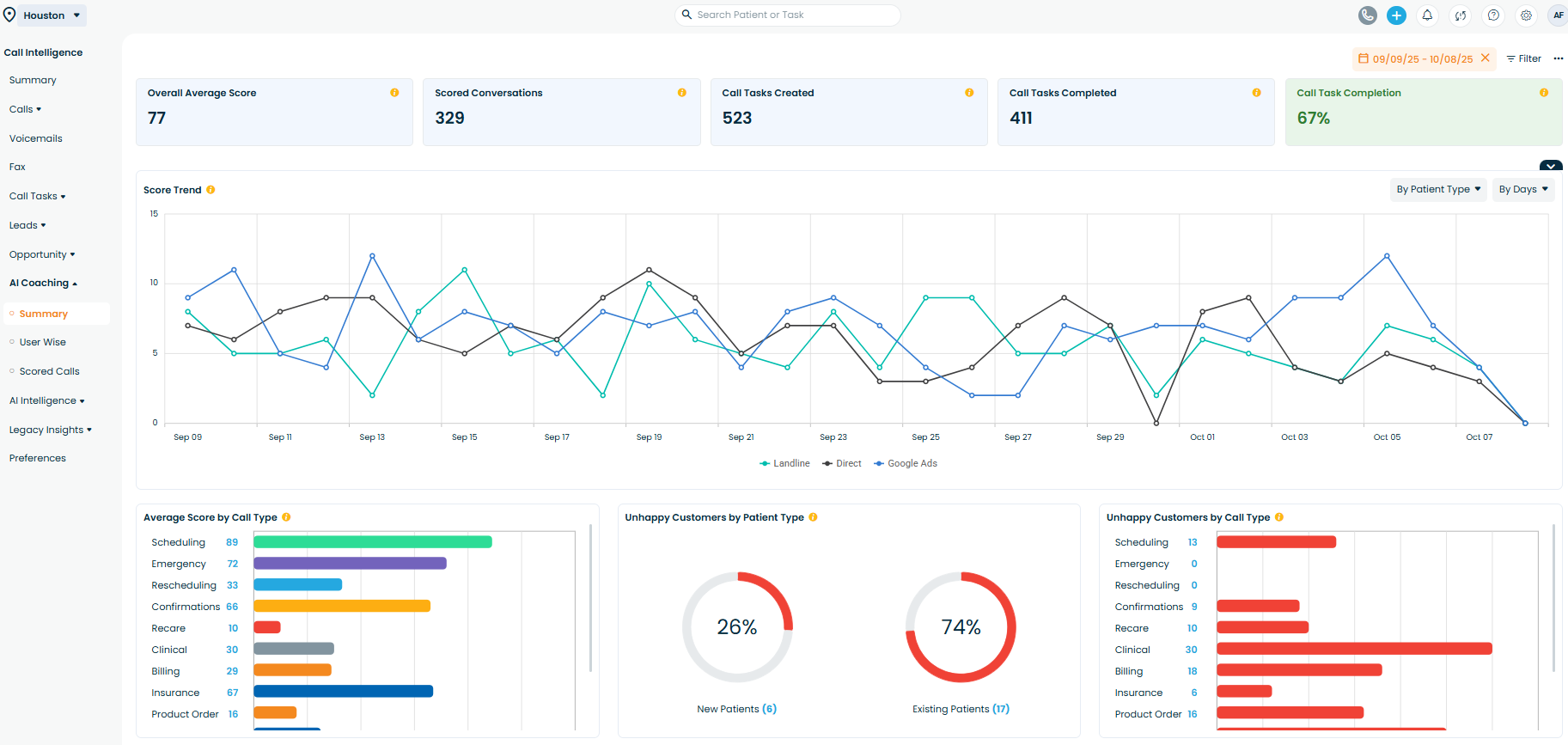Image resolution: width=1568 pixels, height=745 pixels.
Task: Open the By Patient Type dropdown
Action: (x=1437, y=190)
